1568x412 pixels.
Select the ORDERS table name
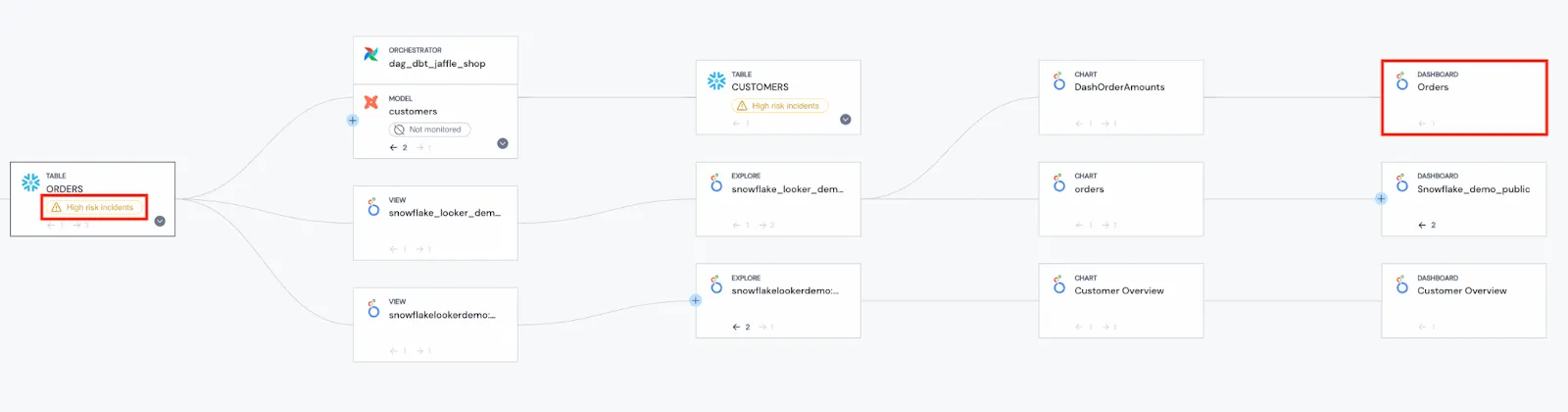(65, 189)
